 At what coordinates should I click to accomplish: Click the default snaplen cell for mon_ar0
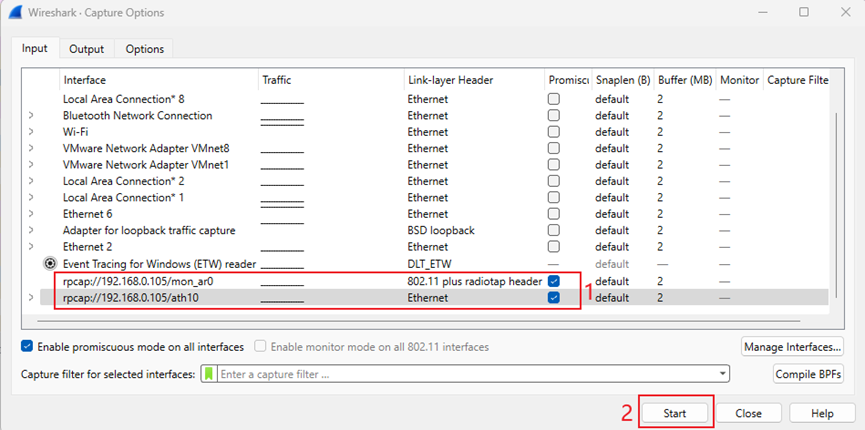tap(612, 281)
